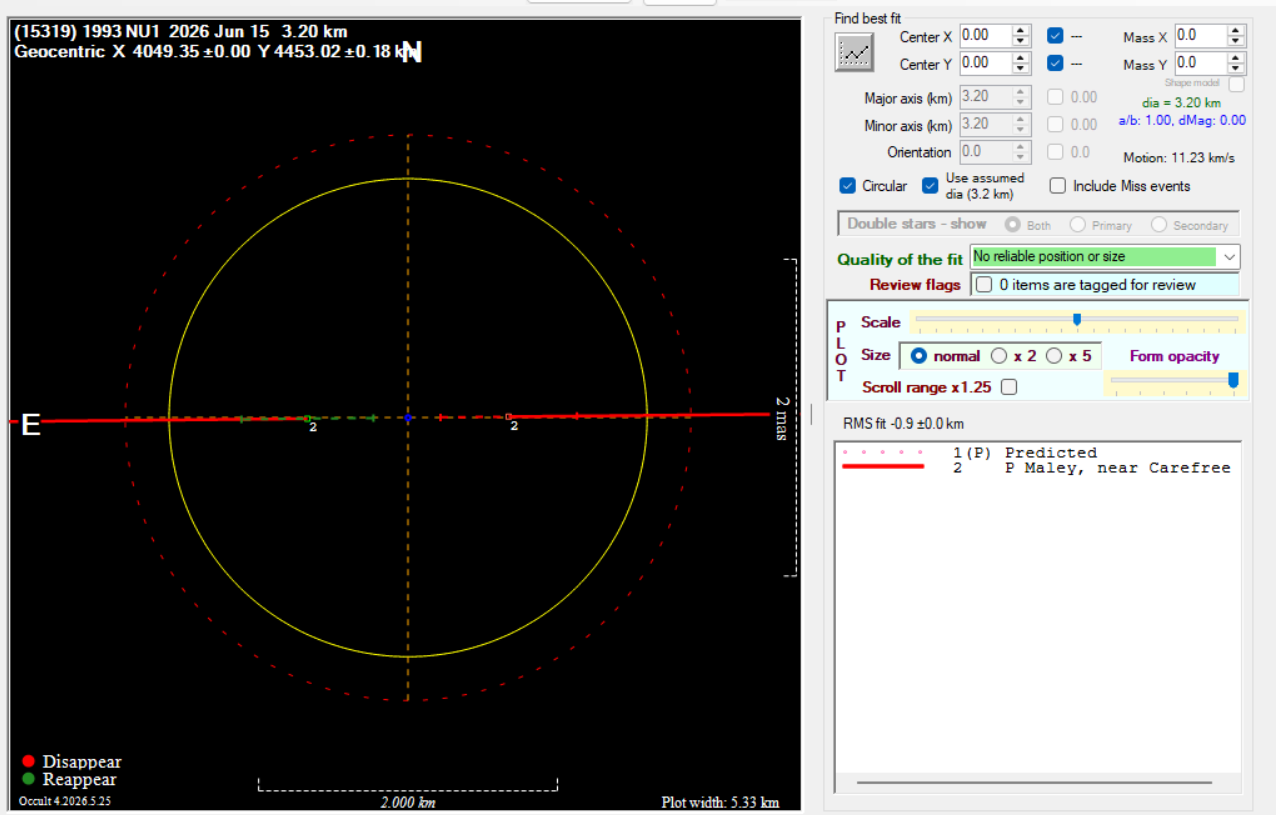Screen dimensions: 1276x815
Task: Click the checkbox right of Major axis
Action: (x=1055, y=98)
